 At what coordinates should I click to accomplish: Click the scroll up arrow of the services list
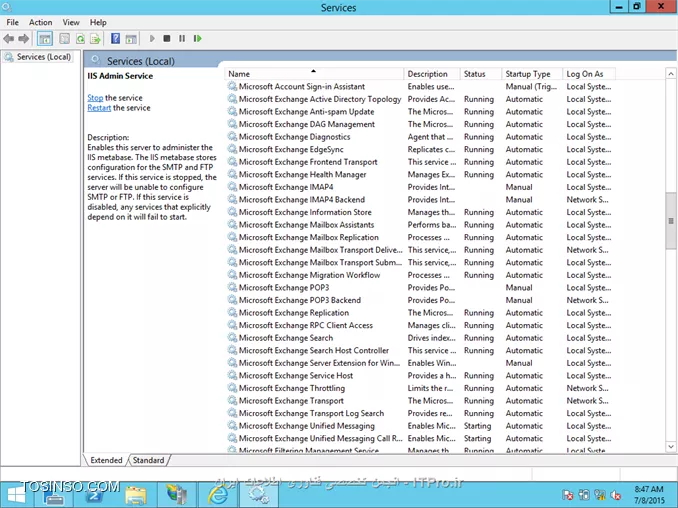(671, 74)
